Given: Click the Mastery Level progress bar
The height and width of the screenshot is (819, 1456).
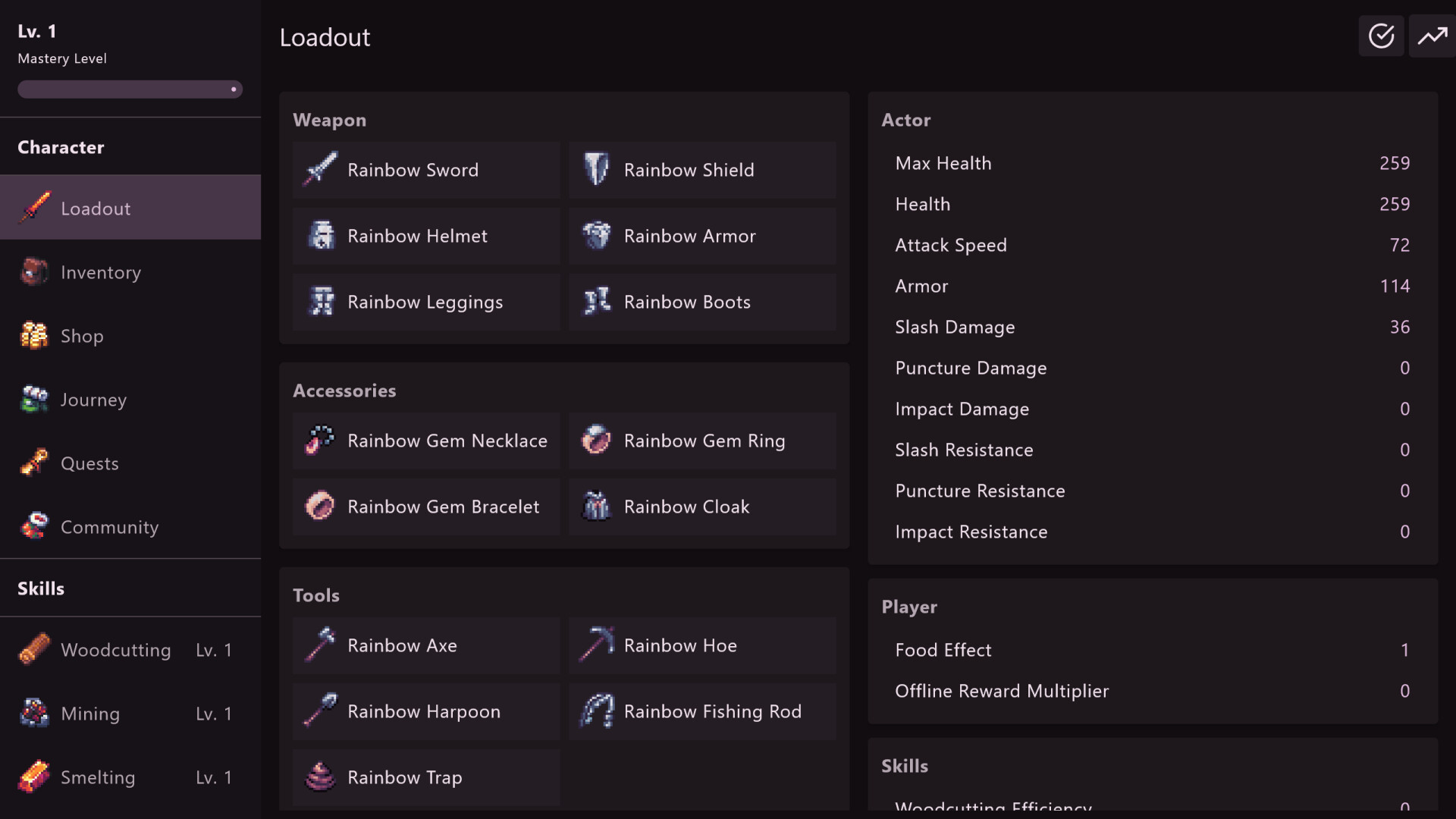Looking at the screenshot, I should coord(130,89).
